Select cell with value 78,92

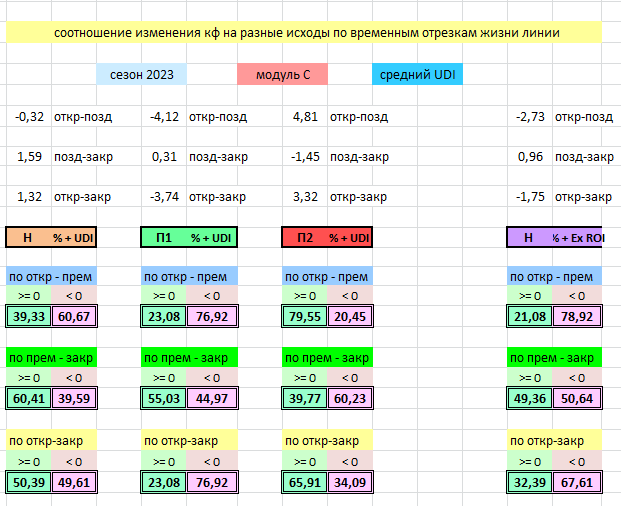[577, 316]
